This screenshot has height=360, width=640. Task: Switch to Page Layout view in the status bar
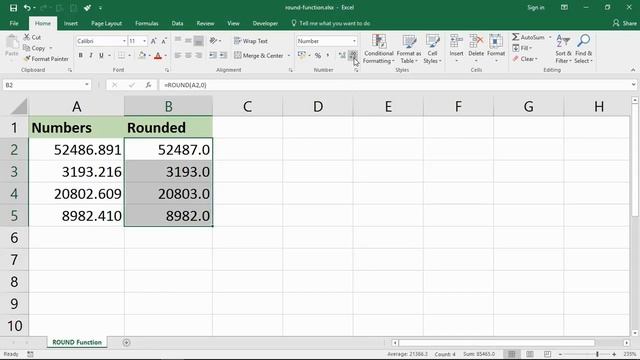pyautogui.click(x=530, y=354)
